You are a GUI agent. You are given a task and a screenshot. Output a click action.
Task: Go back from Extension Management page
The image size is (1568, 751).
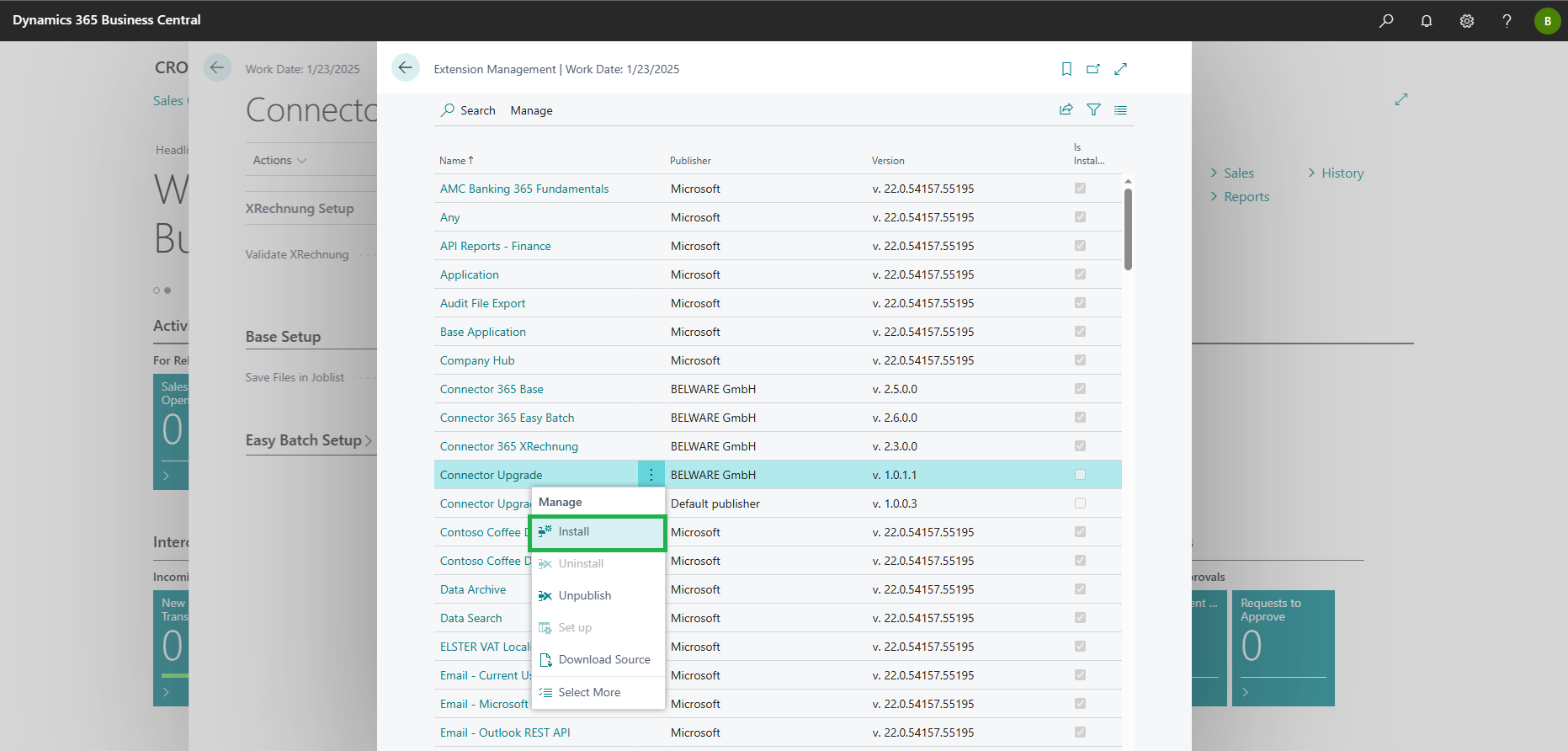(406, 67)
